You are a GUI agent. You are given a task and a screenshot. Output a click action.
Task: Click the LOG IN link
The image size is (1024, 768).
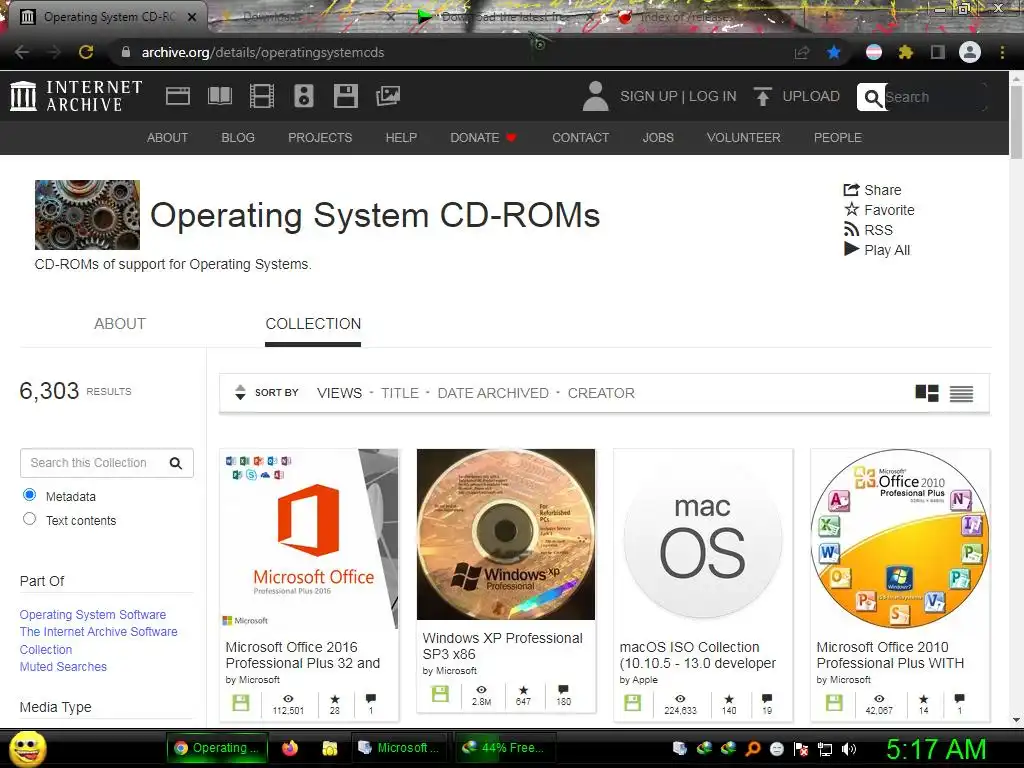[712, 97]
